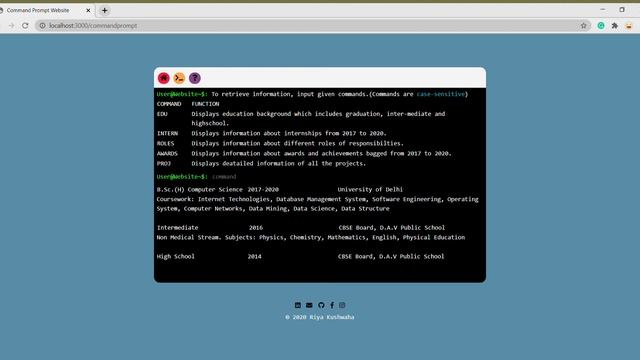The height and width of the screenshot is (360, 640).
Task: Click the PROJ command text
Action: (x=164, y=164)
